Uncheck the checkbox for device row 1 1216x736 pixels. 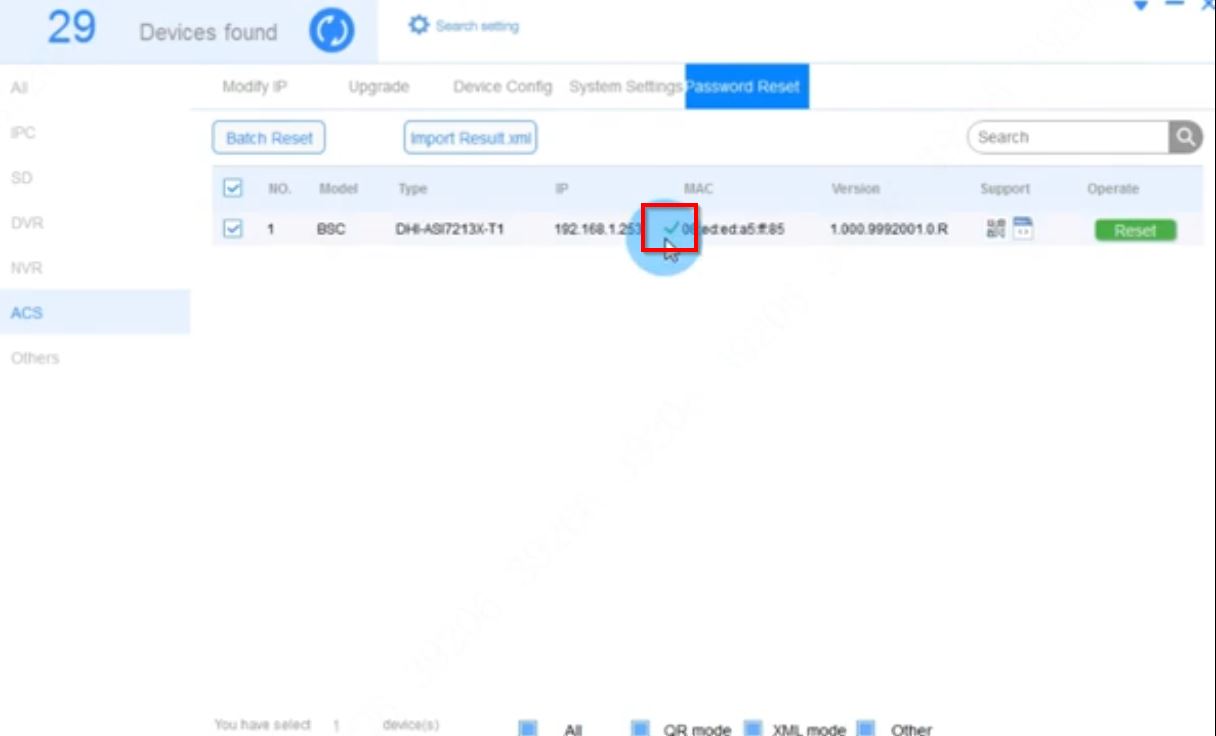(232, 229)
